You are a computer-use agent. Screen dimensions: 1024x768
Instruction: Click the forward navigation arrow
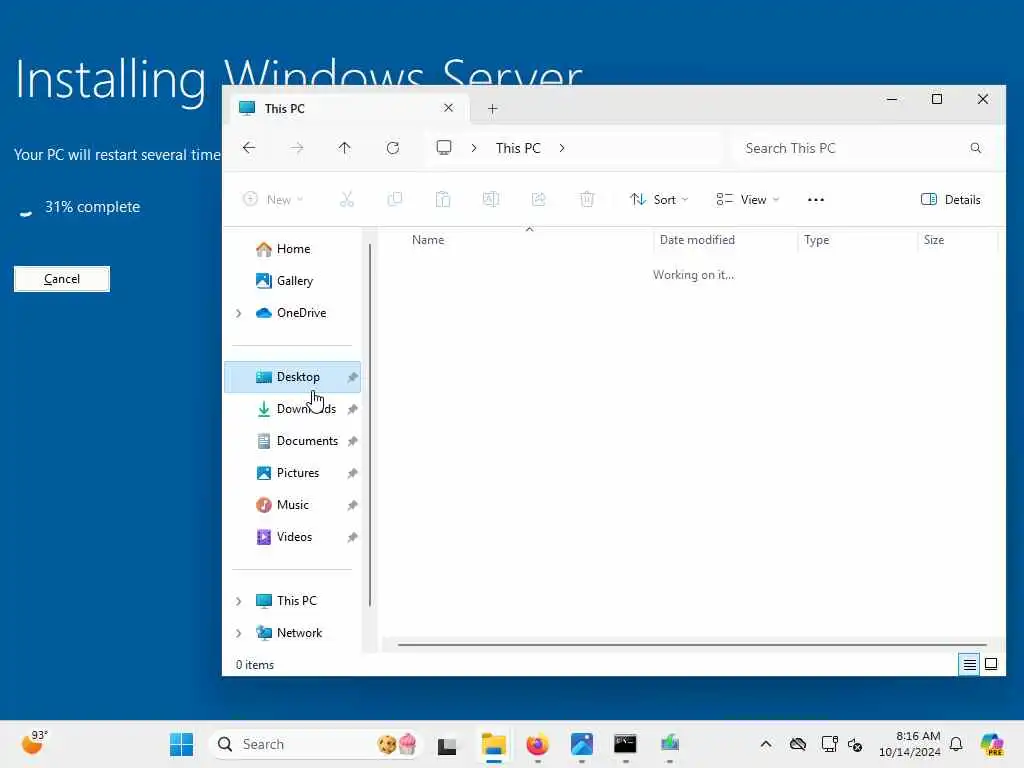click(x=297, y=148)
